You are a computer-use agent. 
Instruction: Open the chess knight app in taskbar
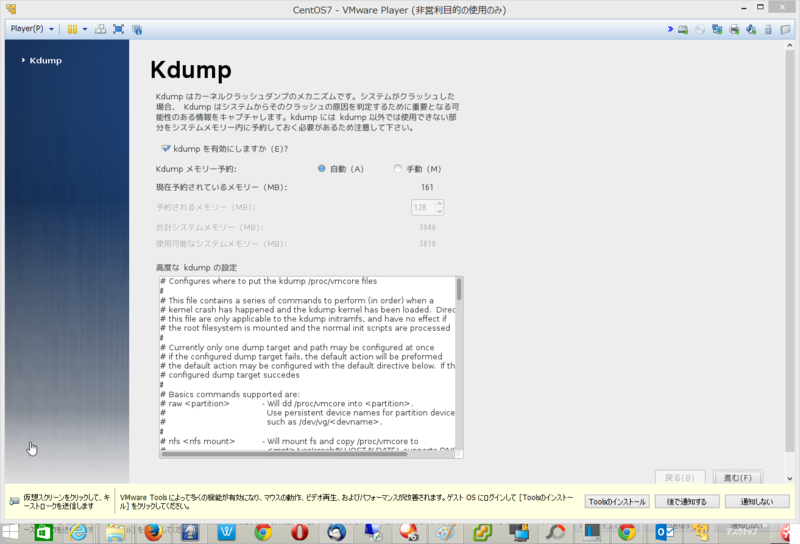[190, 532]
